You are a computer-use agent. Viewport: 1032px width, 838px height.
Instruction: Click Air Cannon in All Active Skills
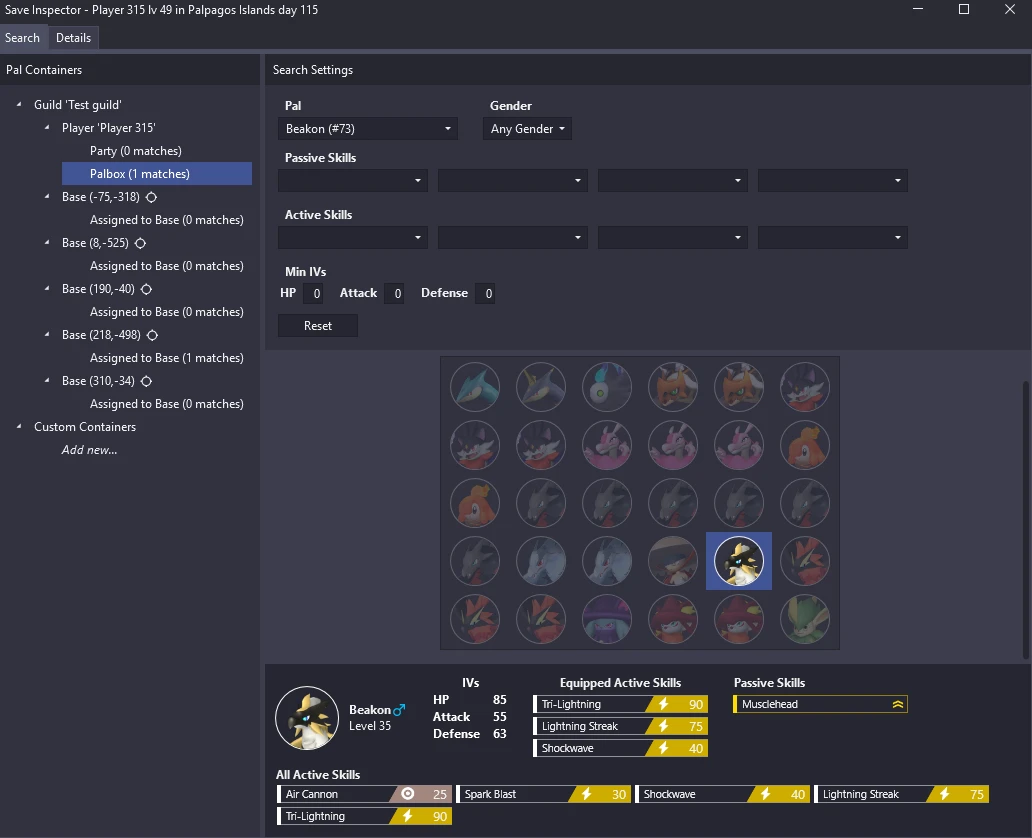point(365,794)
